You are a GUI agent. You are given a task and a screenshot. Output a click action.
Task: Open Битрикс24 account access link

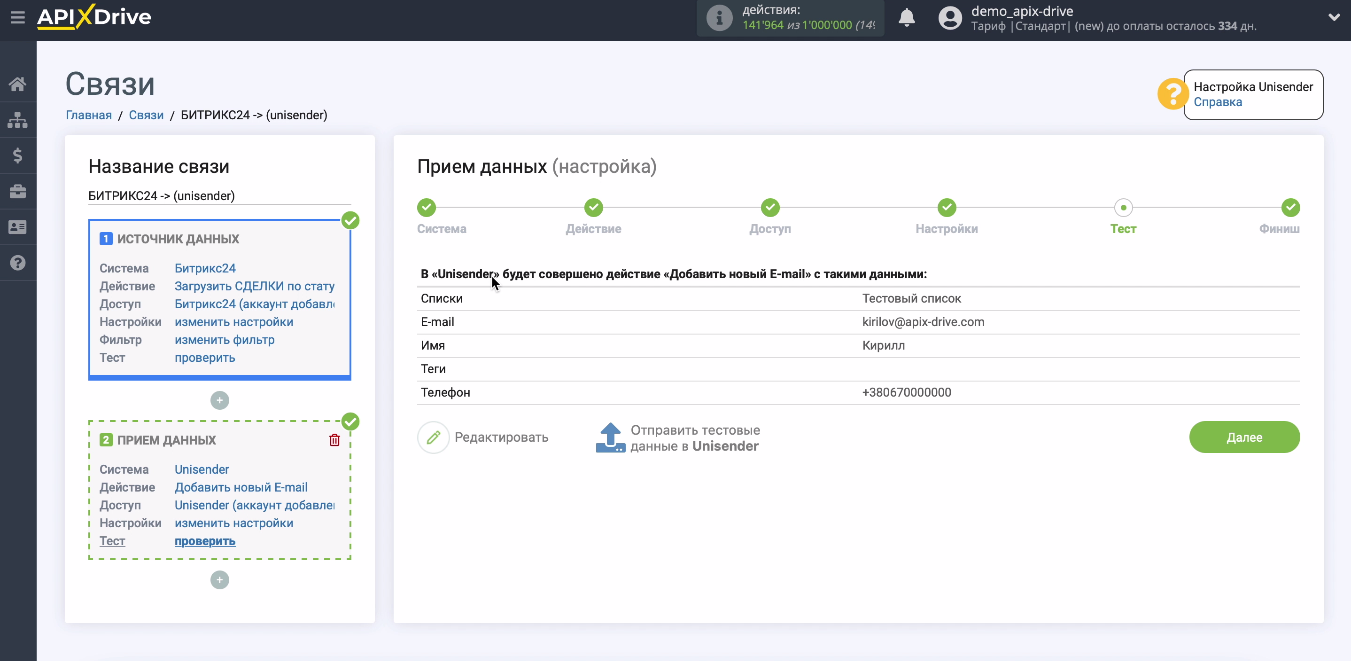point(255,304)
